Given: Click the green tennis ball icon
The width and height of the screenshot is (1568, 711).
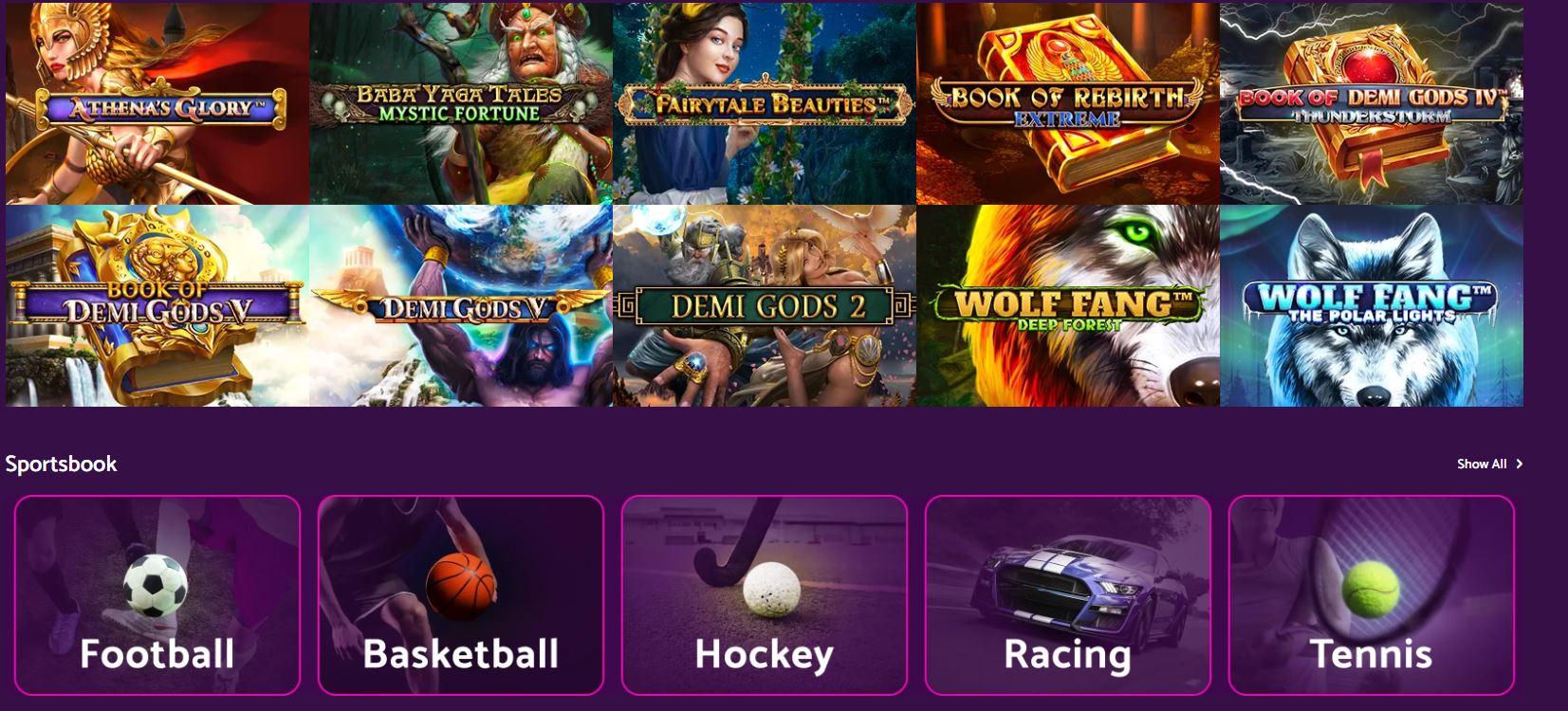Looking at the screenshot, I should click(x=1371, y=588).
